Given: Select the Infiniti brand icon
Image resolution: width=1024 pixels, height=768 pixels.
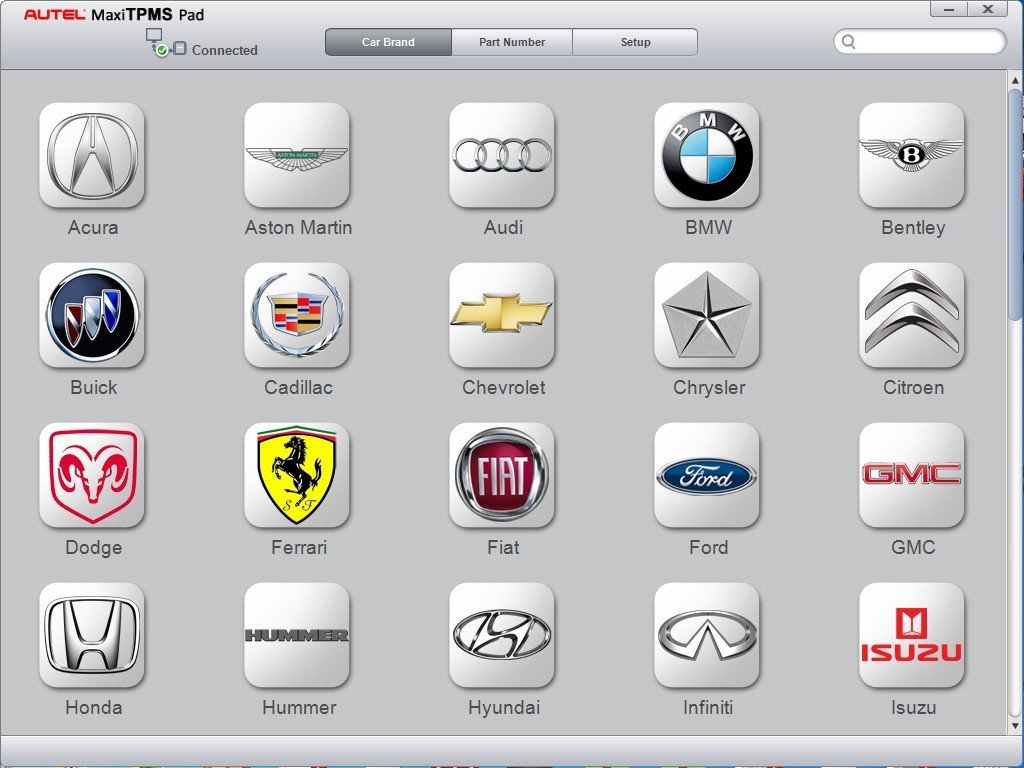Looking at the screenshot, I should click(x=707, y=635).
